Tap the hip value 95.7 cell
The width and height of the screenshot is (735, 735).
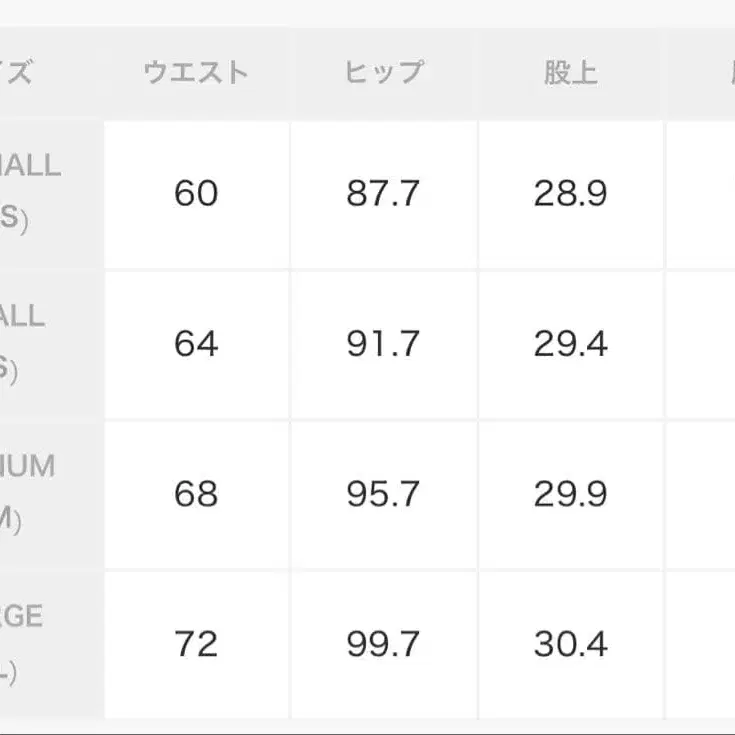coord(384,494)
